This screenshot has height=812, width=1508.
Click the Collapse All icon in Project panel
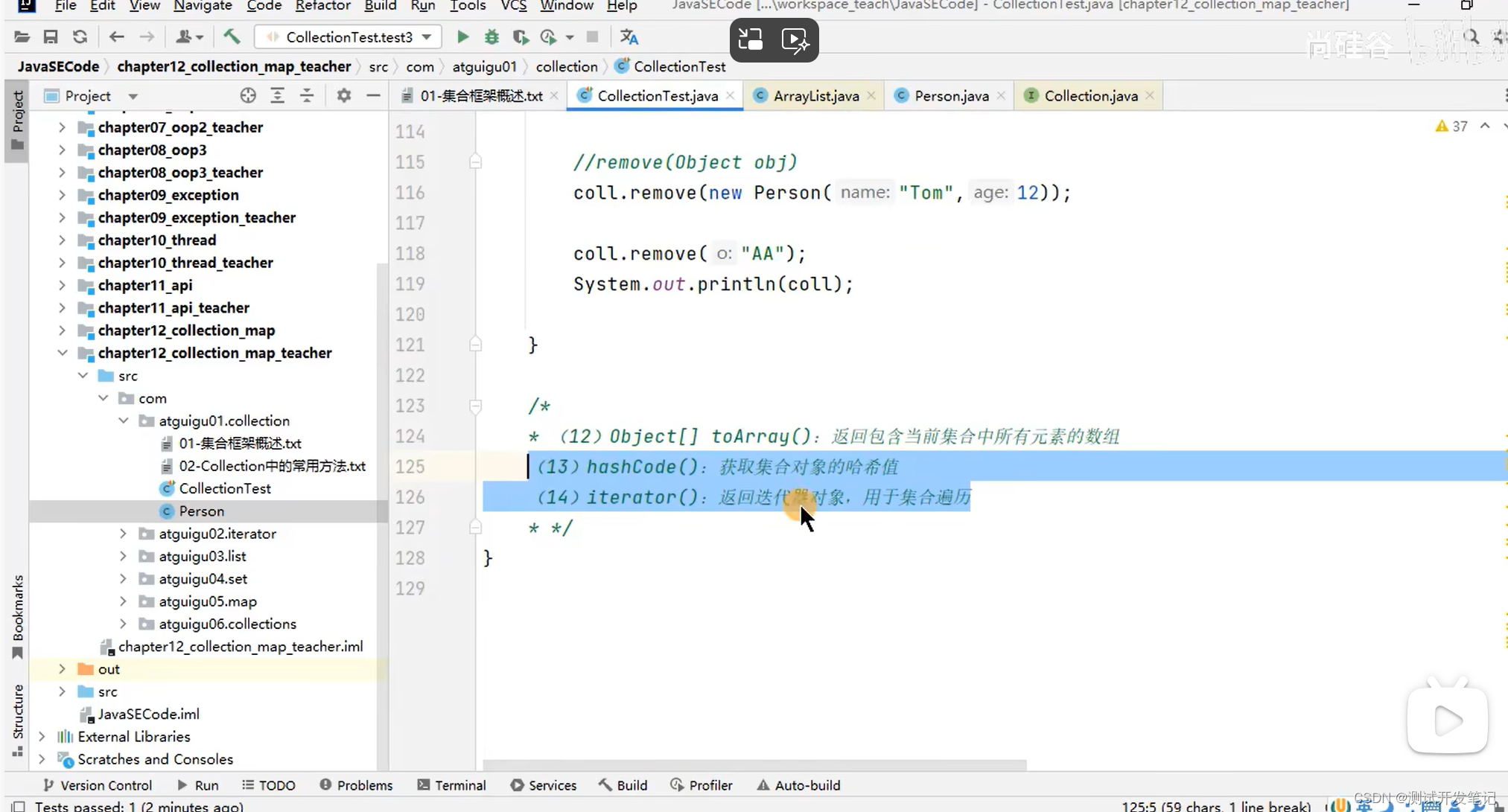pos(306,95)
